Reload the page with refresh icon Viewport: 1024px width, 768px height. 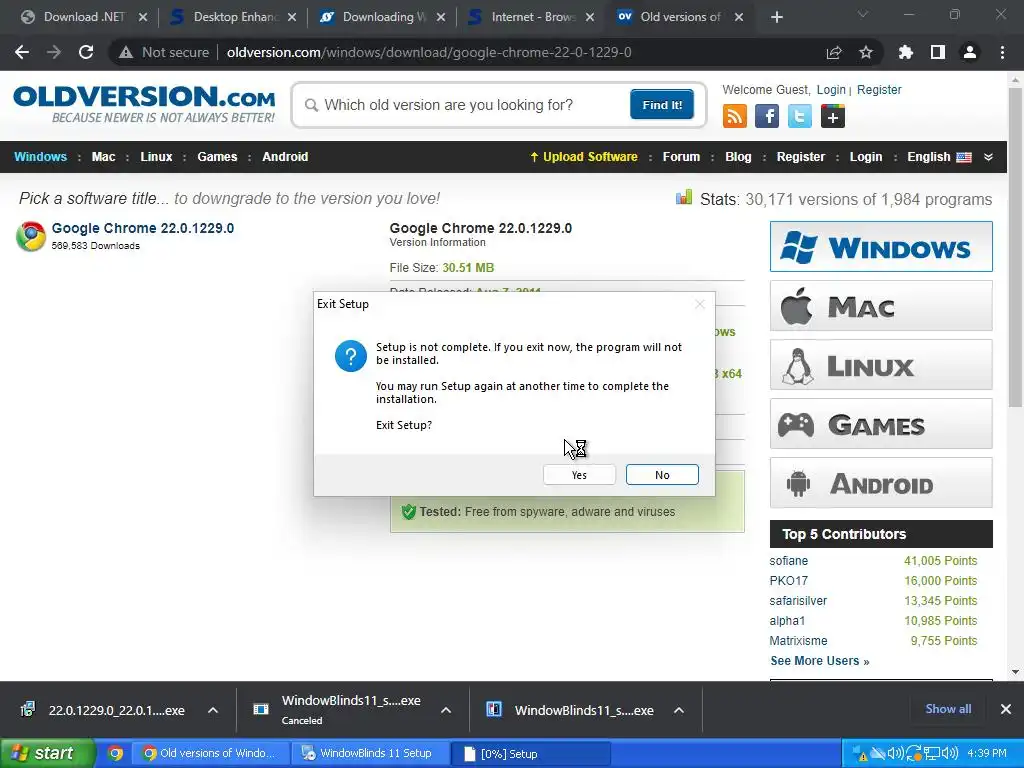point(86,52)
